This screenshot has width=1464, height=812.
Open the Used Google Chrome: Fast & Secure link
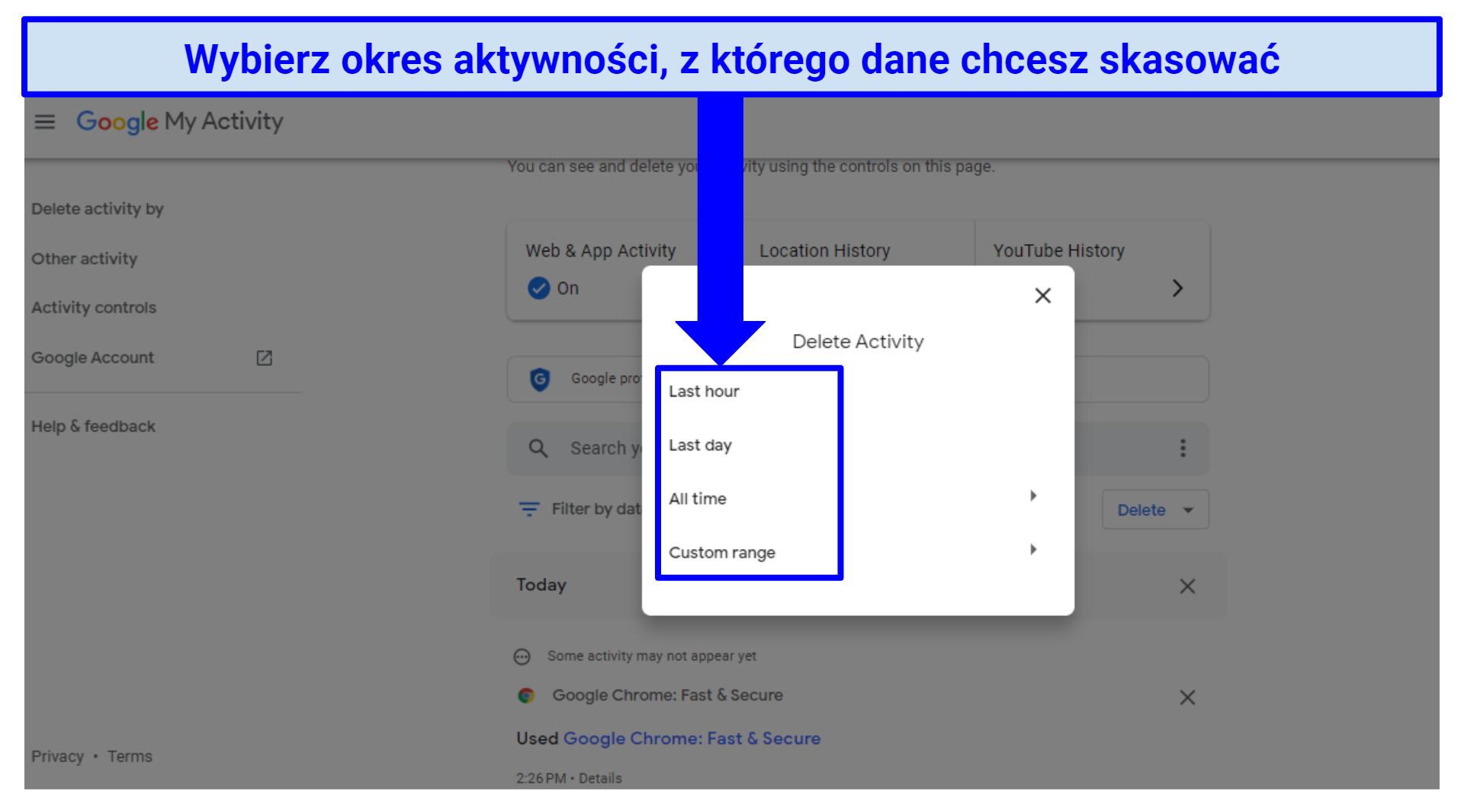point(691,739)
